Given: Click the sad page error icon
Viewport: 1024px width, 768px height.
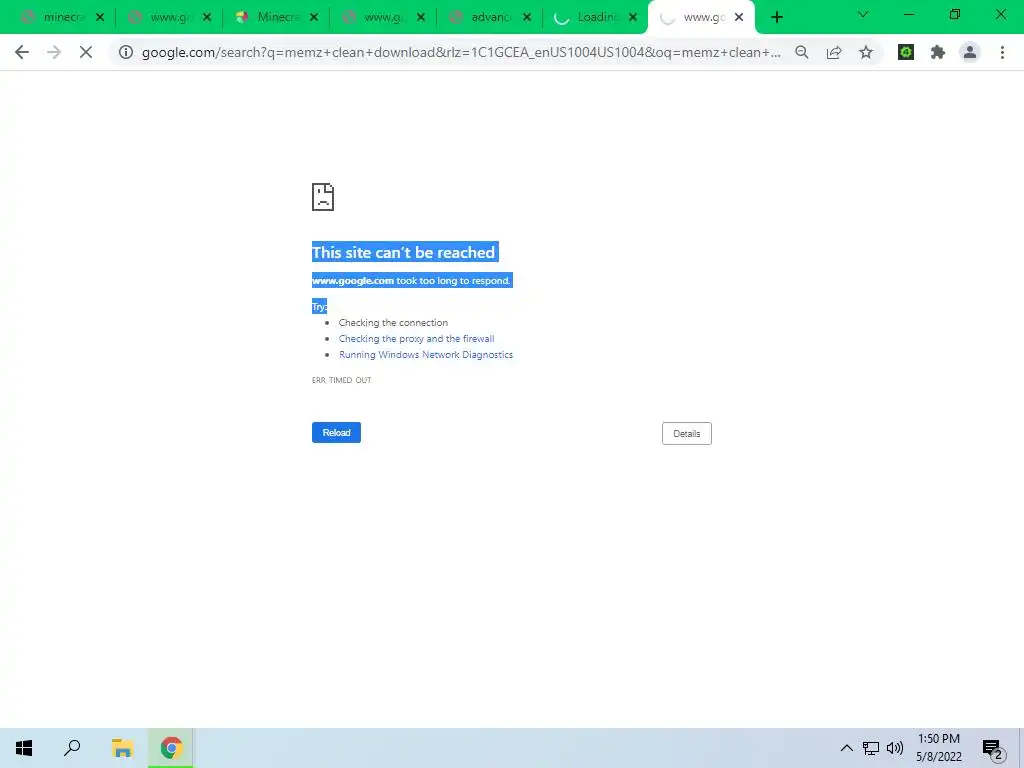Looking at the screenshot, I should (x=323, y=197).
